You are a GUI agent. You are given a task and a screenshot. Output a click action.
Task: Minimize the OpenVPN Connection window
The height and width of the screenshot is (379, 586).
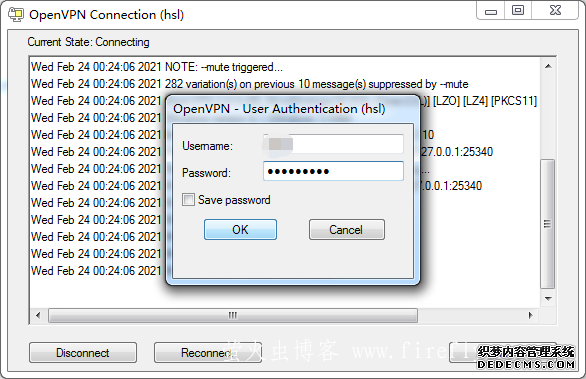(491, 11)
